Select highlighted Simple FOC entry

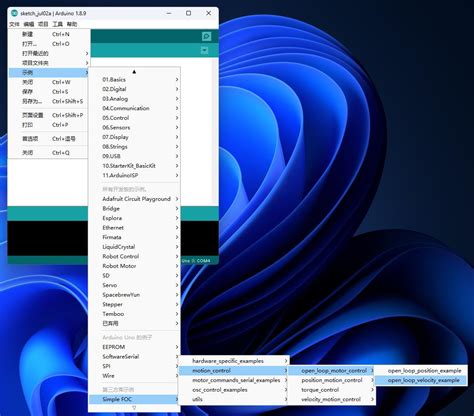click(x=134, y=399)
